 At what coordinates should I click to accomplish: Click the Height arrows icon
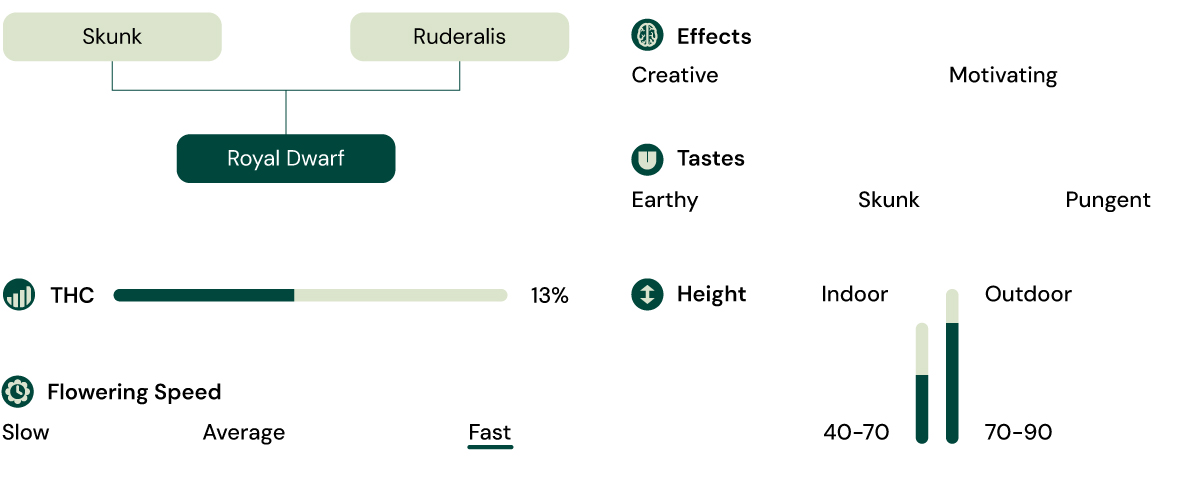(647, 294)
